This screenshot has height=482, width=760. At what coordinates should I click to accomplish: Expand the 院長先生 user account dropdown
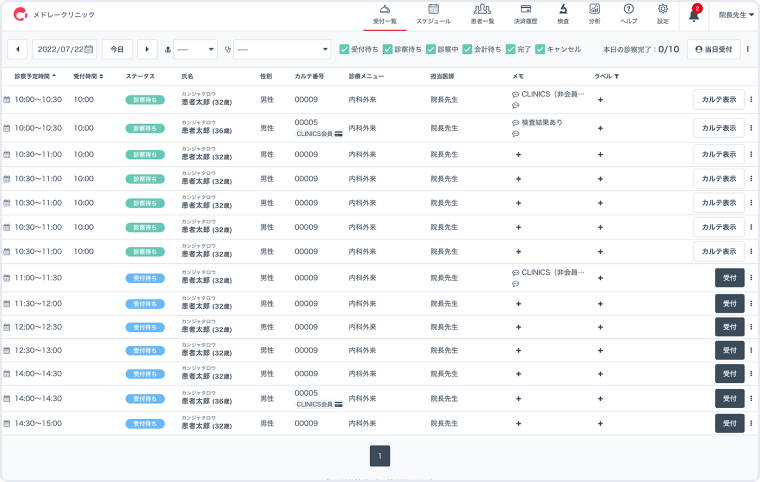[733, 15]
